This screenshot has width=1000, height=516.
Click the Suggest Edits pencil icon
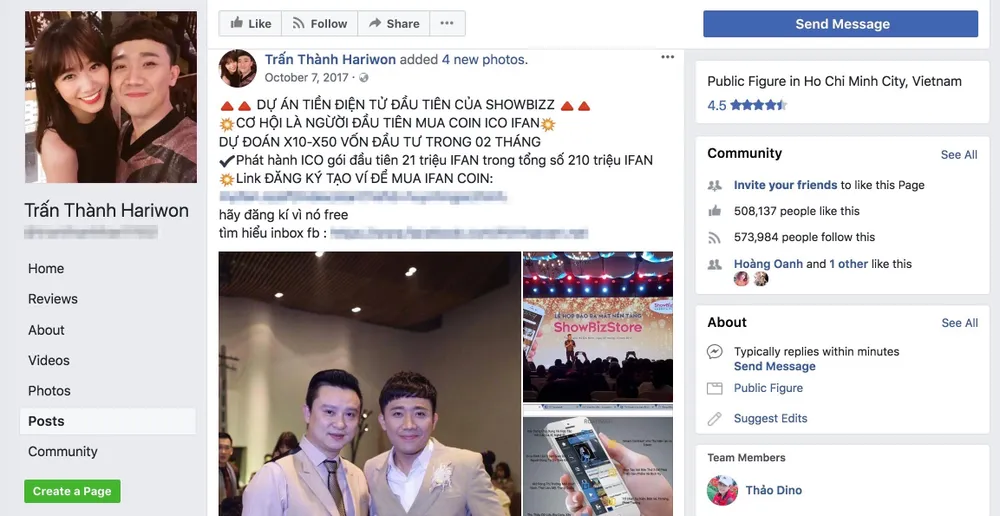(714, 419)
